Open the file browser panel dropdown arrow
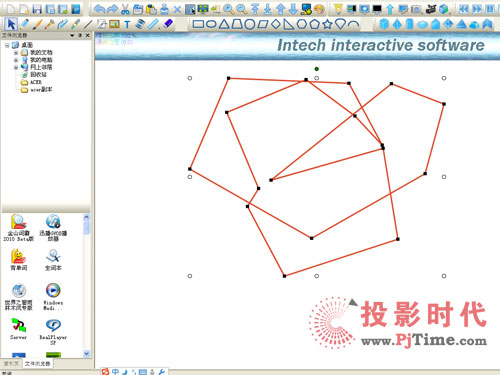The width and height of the screenshot is (500, 375). coord(72,35)
